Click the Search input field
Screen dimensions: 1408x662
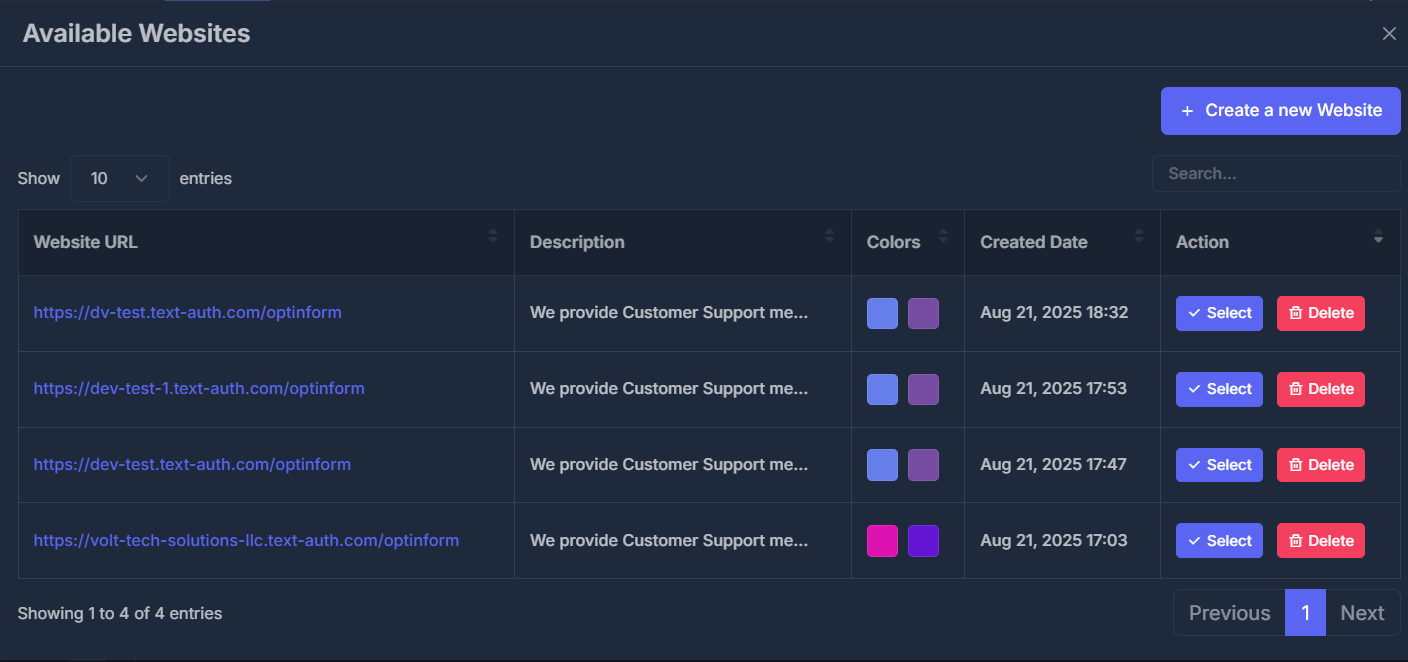pyautogui.click(x=1275, y=174)
